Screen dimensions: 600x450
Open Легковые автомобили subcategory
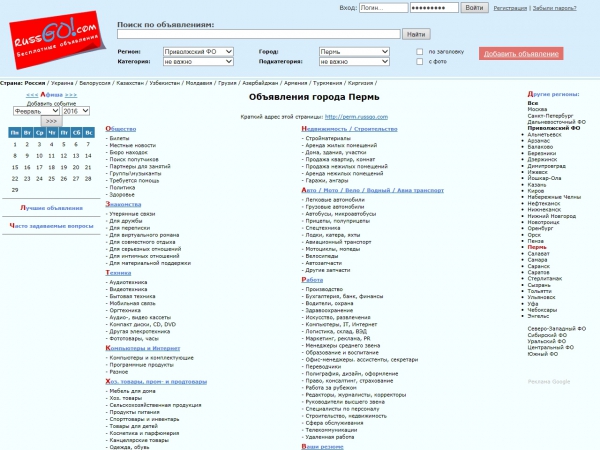[335, 200]
